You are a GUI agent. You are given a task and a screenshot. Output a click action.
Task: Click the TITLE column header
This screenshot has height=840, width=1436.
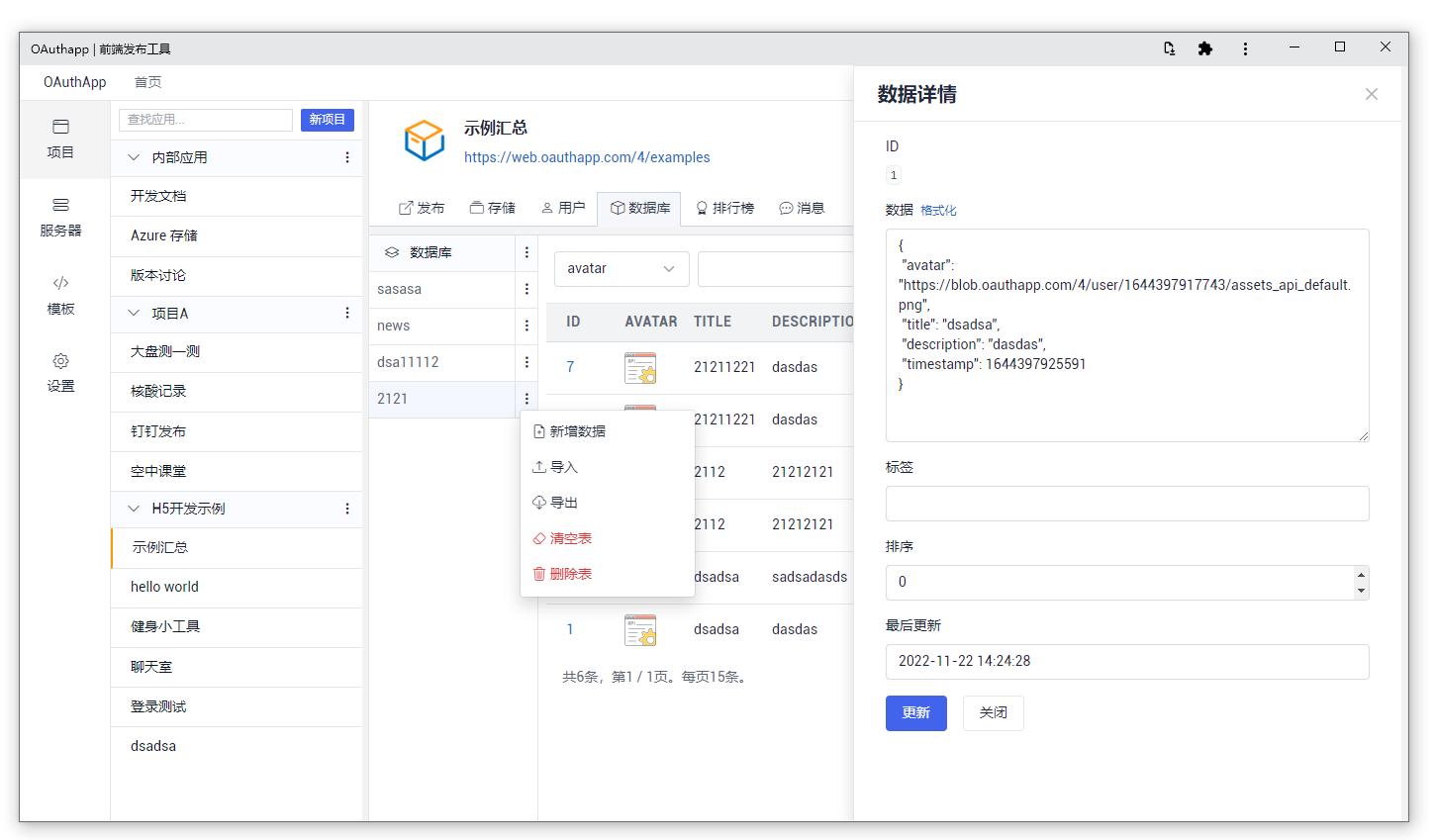click(713, 322)
